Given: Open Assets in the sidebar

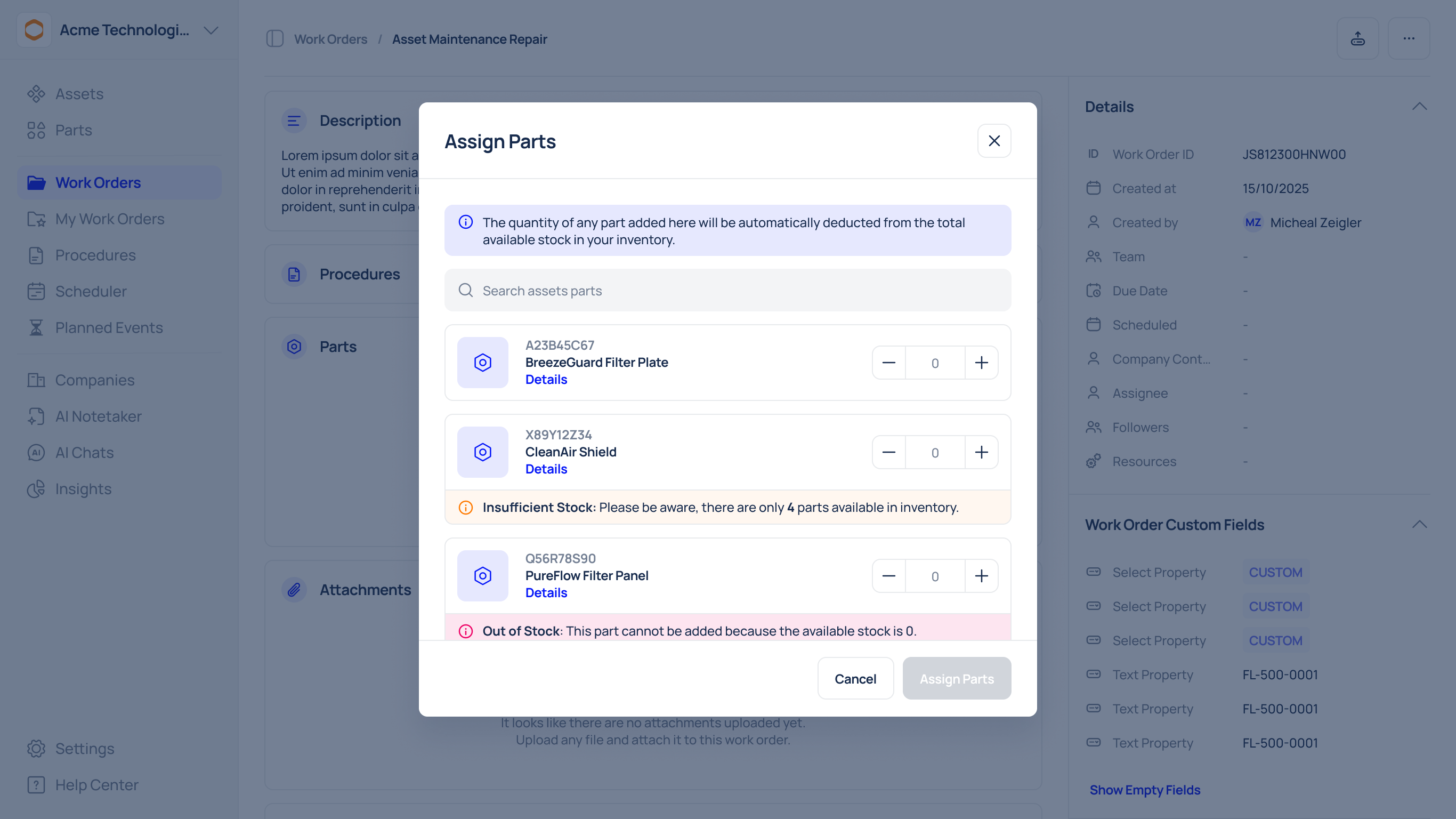Looking at the screenshot, I should tap(79, 94).
